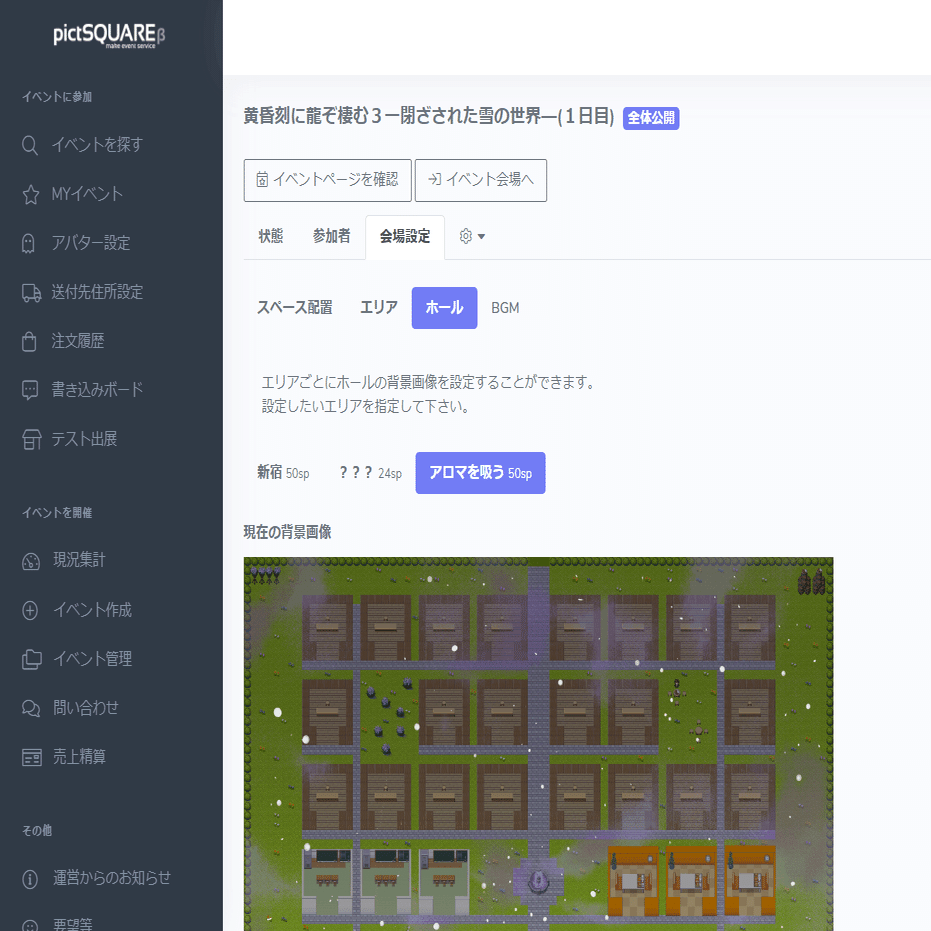Image resolution: width=931 pixels, height=931 pixels.
Task: Open the BGM sub-tab
Action: tap(505, 308)
